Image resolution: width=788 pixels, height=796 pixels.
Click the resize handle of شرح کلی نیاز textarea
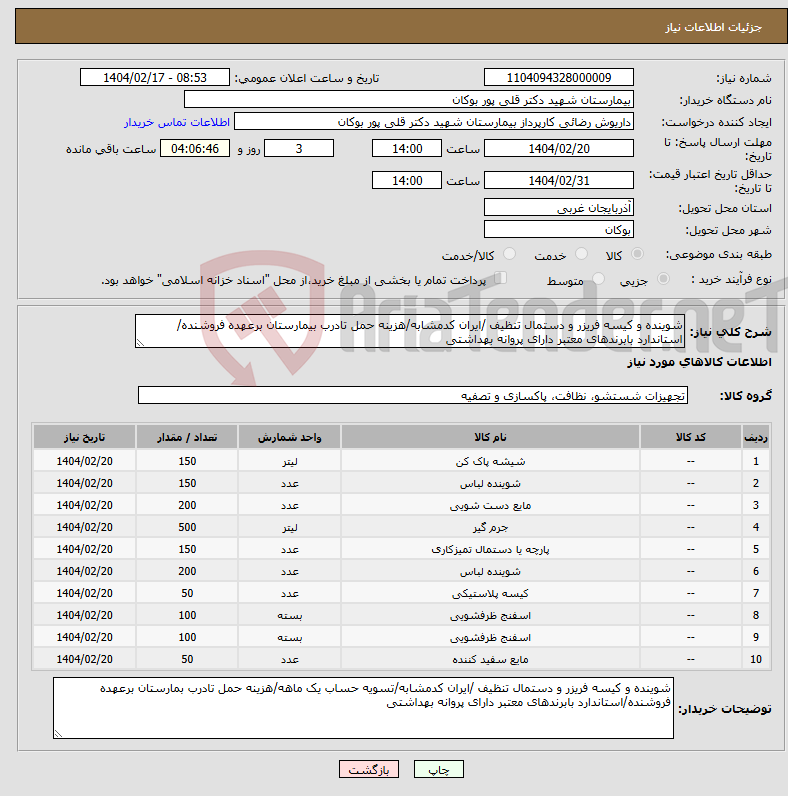(140, 343)
